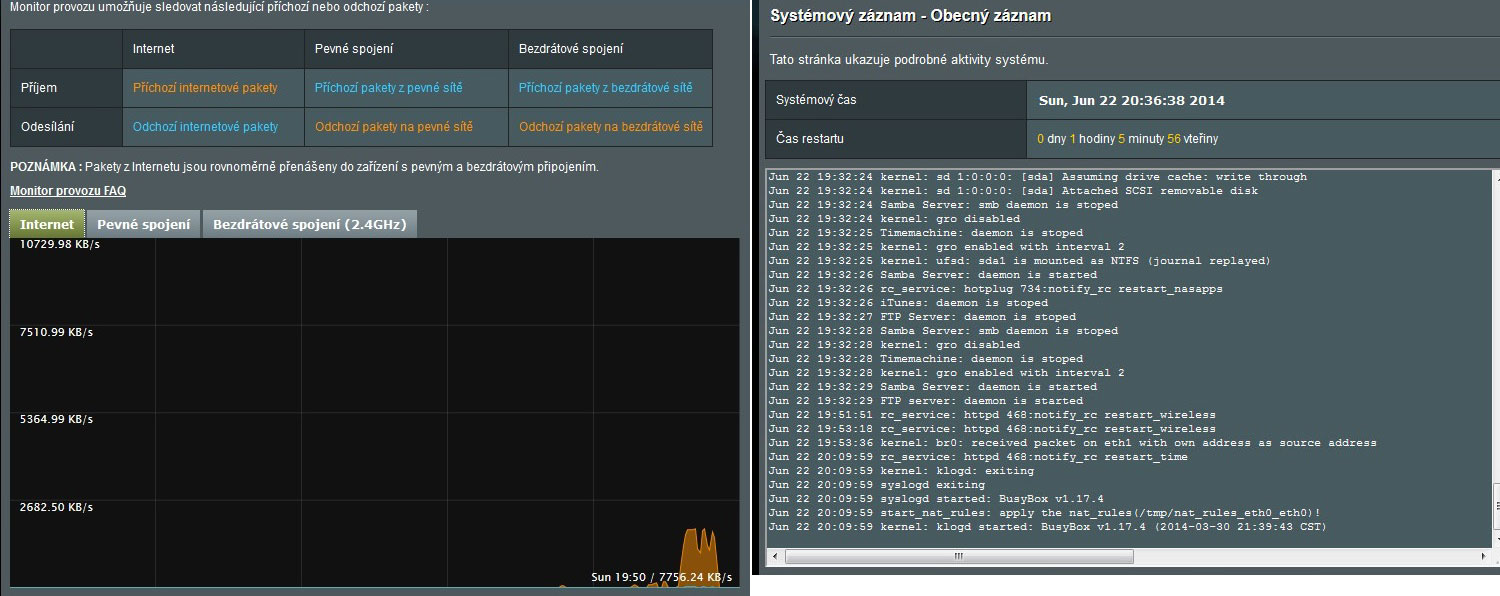This screenshot has height=596, width=1500.
Task: Select the Bezdrátové spojení (2.4GHz) tab
Action: coord(309,224)
